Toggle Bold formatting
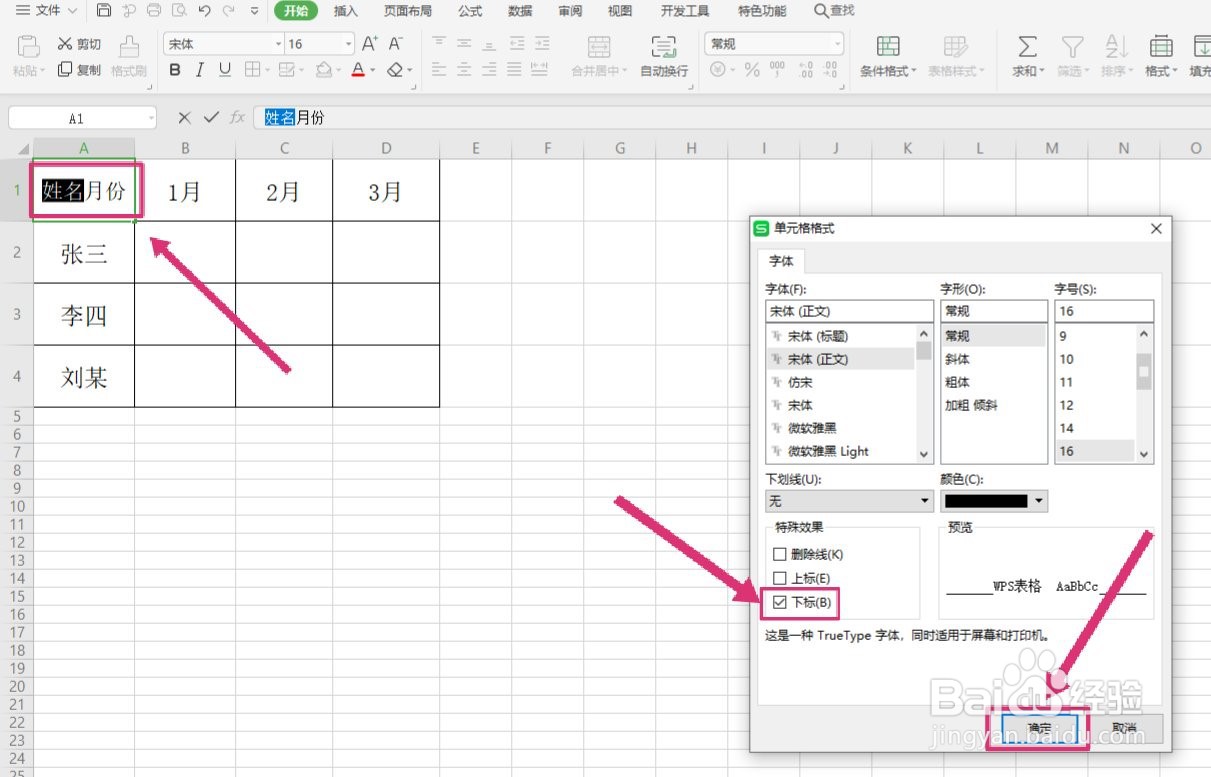This screenshot has width=1211, height=777. click(176, 70)
